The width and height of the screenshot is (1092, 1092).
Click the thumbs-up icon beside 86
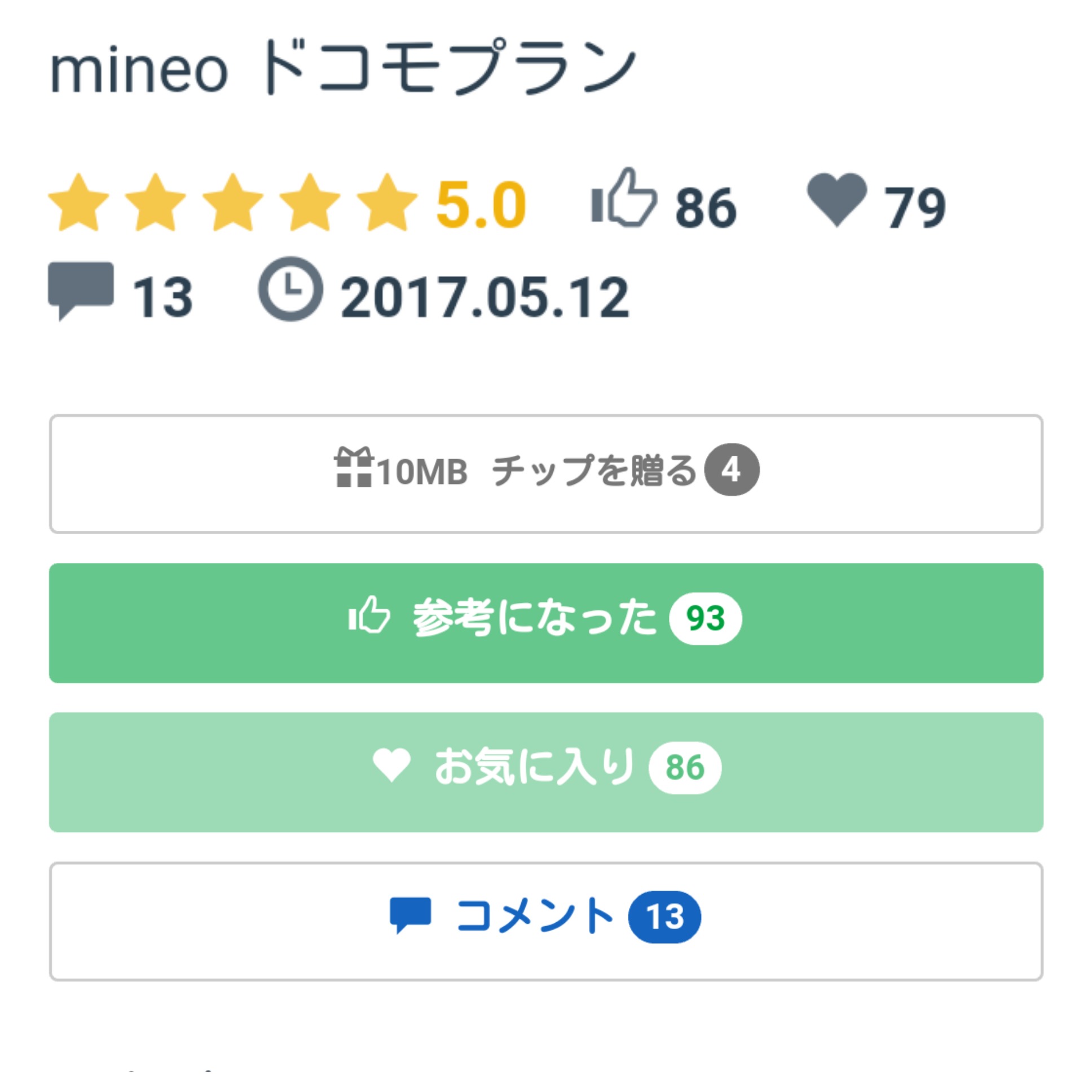pyautogui.click(x=623, y=199)
